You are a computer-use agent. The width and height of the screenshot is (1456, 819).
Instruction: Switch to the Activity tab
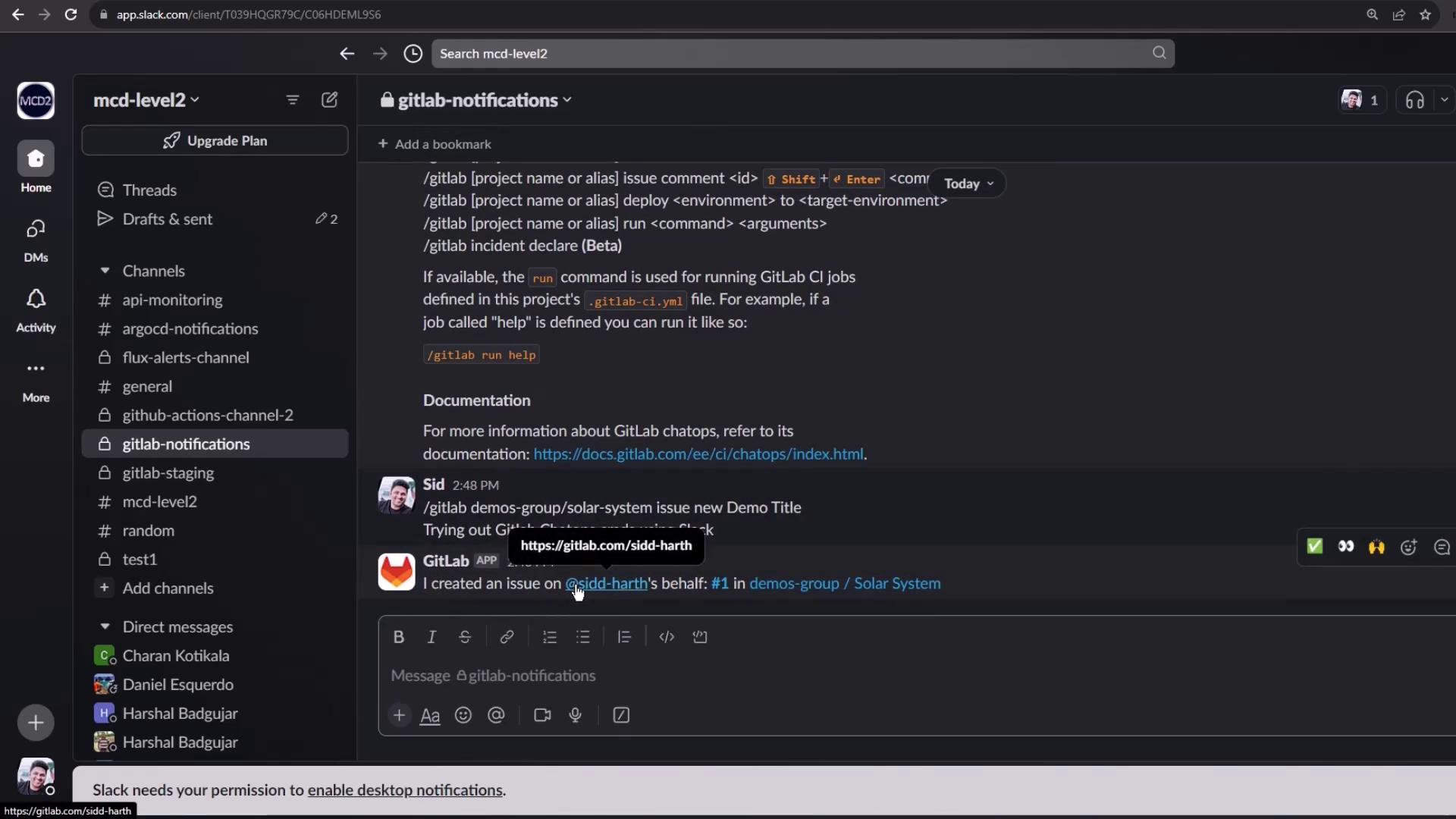[36, 309]
